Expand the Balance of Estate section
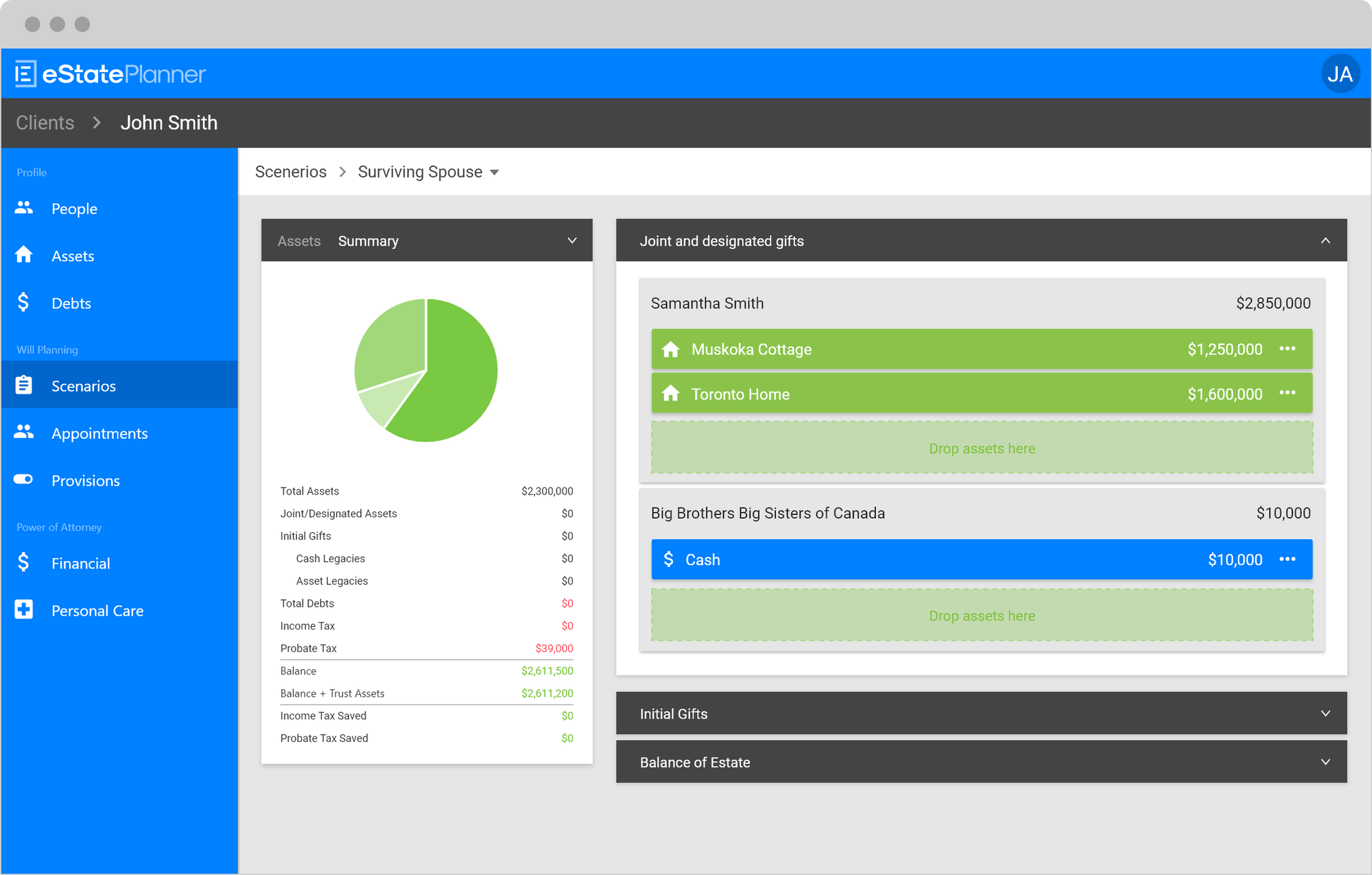1372x875 pixels. 1325,761
